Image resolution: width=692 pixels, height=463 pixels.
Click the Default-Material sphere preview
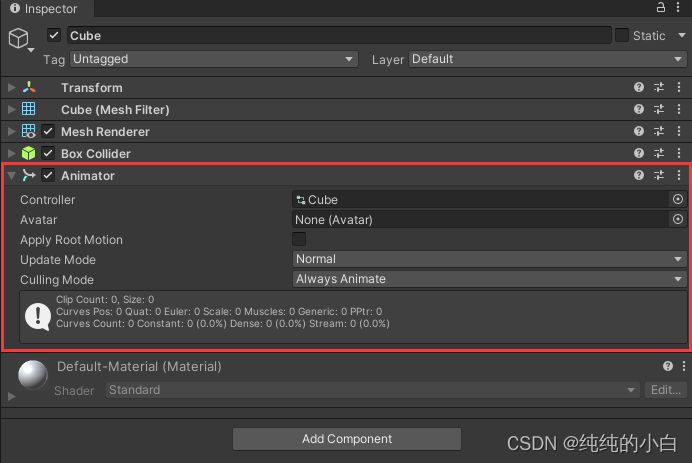click(33, 375)
